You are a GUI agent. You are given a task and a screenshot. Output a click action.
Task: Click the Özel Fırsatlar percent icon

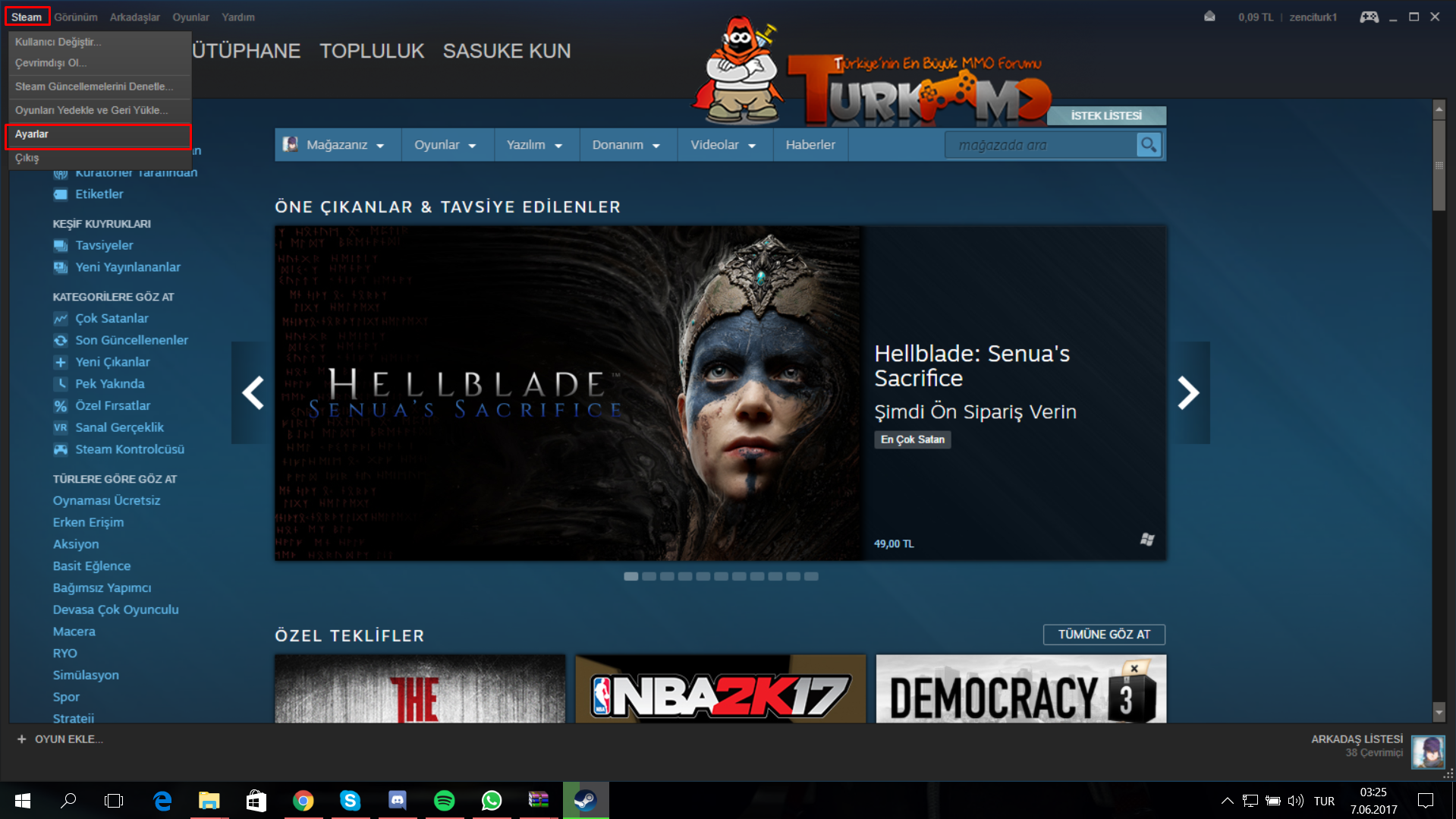(x=61, y=406)
